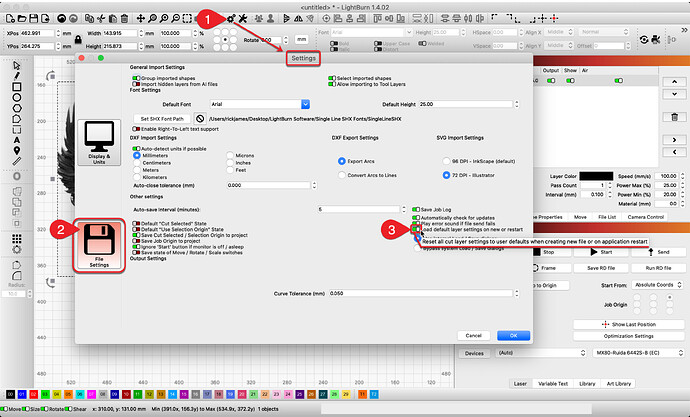
Task: Click the Layers panel delete trash icon
Action: [674, 117]
